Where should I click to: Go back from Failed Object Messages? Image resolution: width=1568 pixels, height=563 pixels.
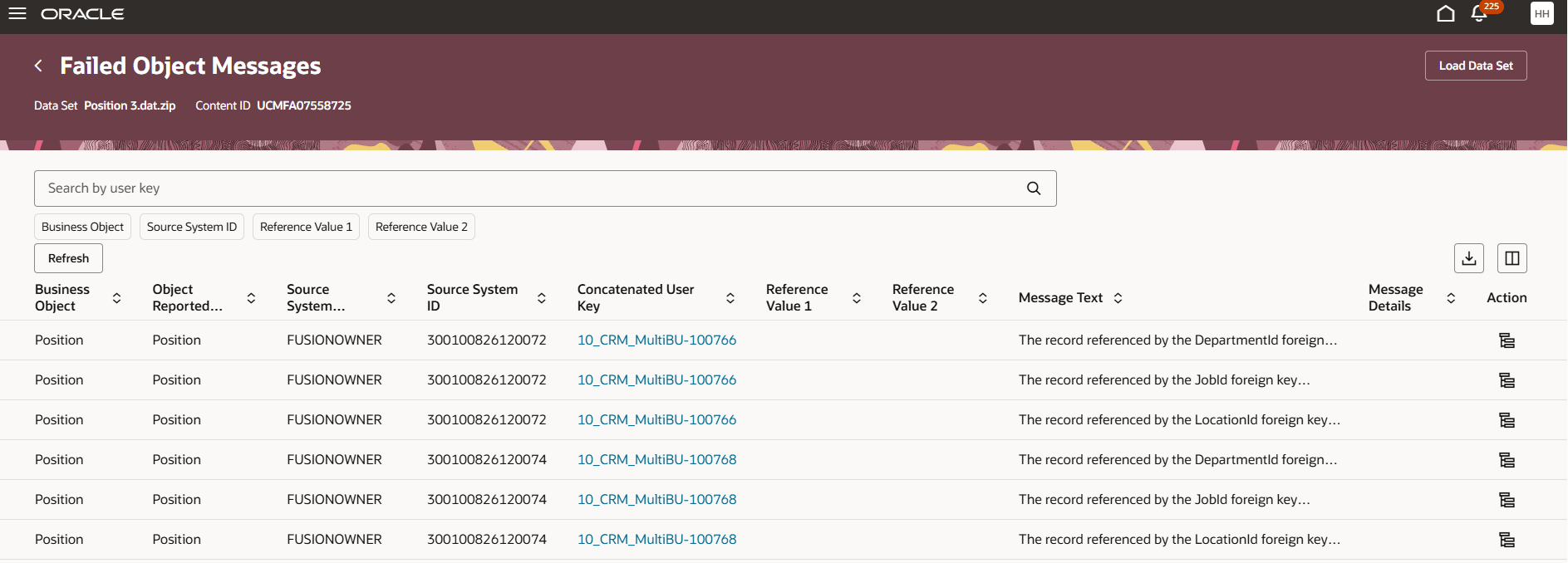tap(38, 66)
